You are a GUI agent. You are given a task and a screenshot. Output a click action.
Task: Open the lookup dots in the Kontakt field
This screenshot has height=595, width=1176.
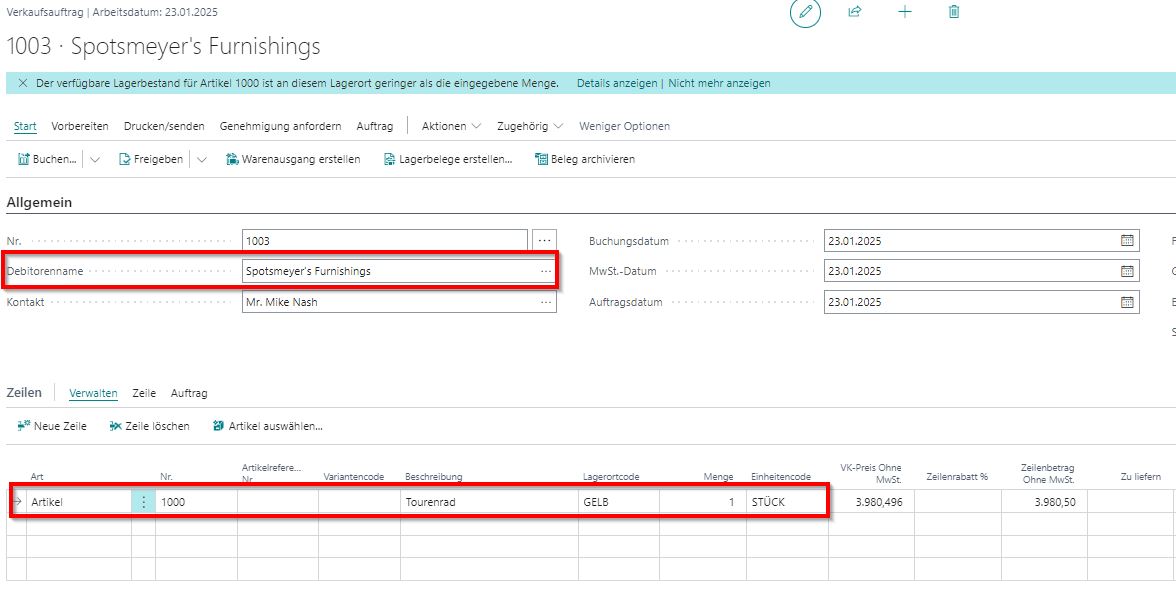(546, 302)
